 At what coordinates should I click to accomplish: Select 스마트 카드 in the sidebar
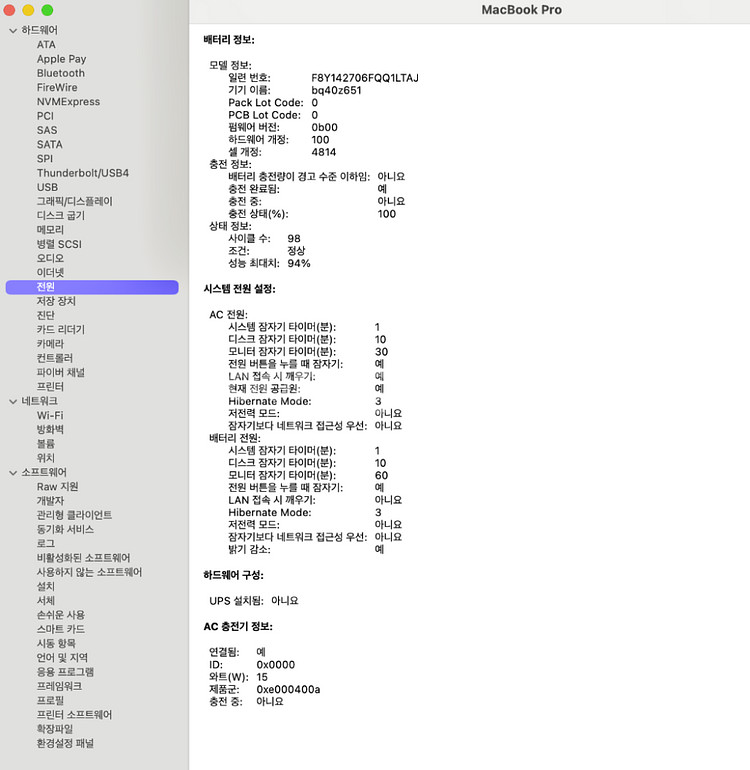pos(61,629)
